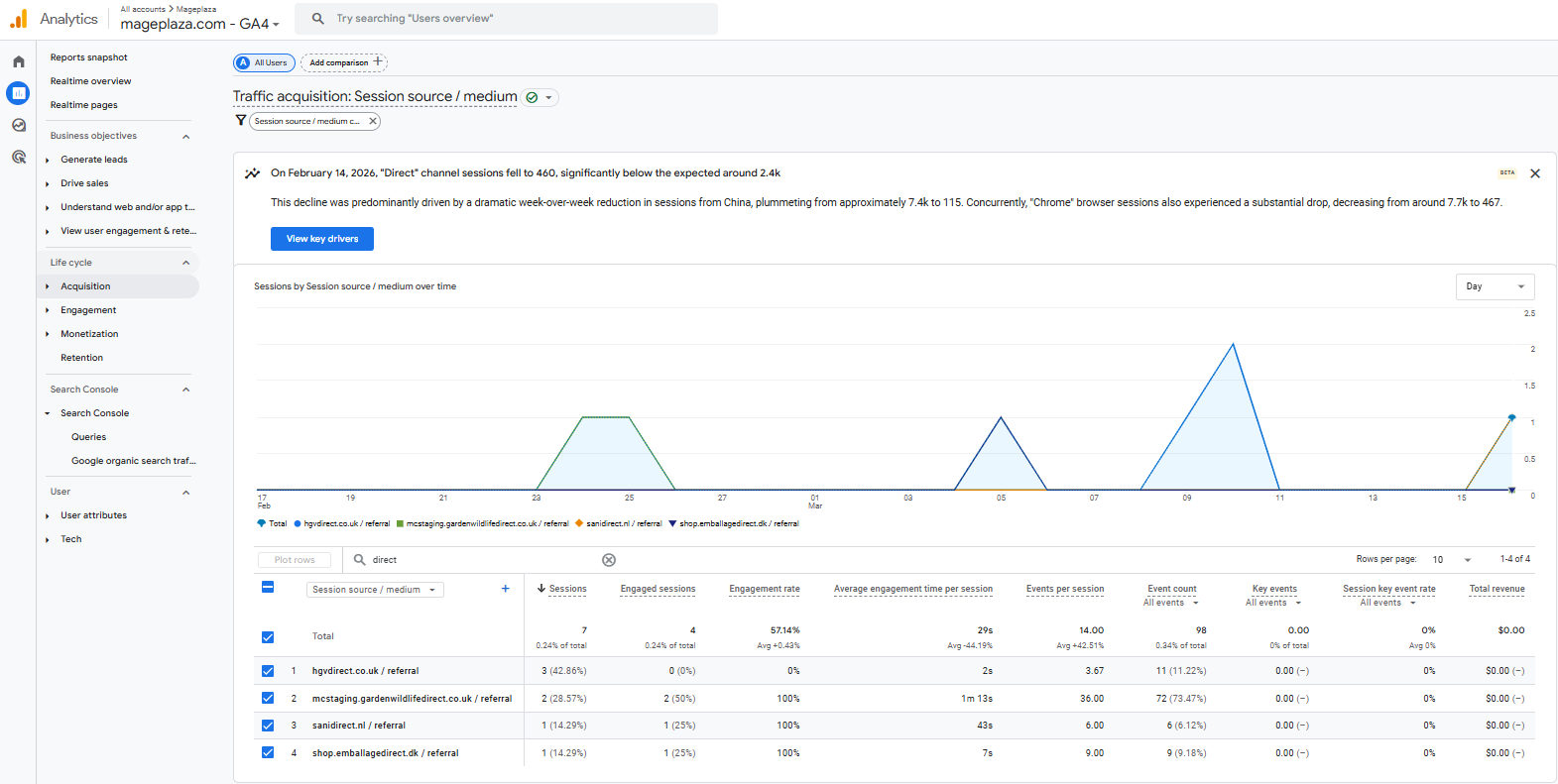Open the Explore icon in left rail

pyautogui.click(x=18, y=125)
